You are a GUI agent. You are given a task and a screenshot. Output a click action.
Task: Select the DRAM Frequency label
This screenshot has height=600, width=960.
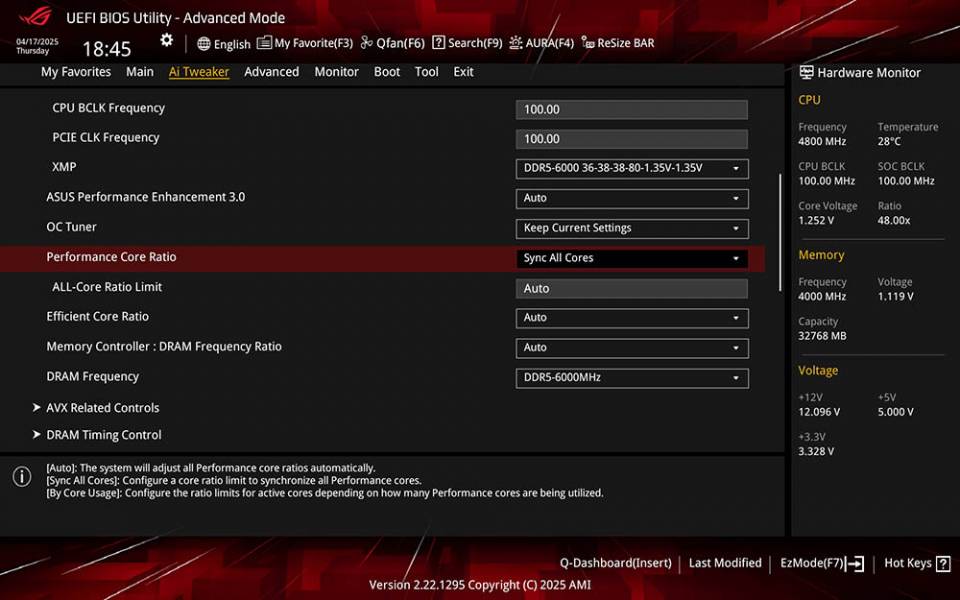[92, 377]
